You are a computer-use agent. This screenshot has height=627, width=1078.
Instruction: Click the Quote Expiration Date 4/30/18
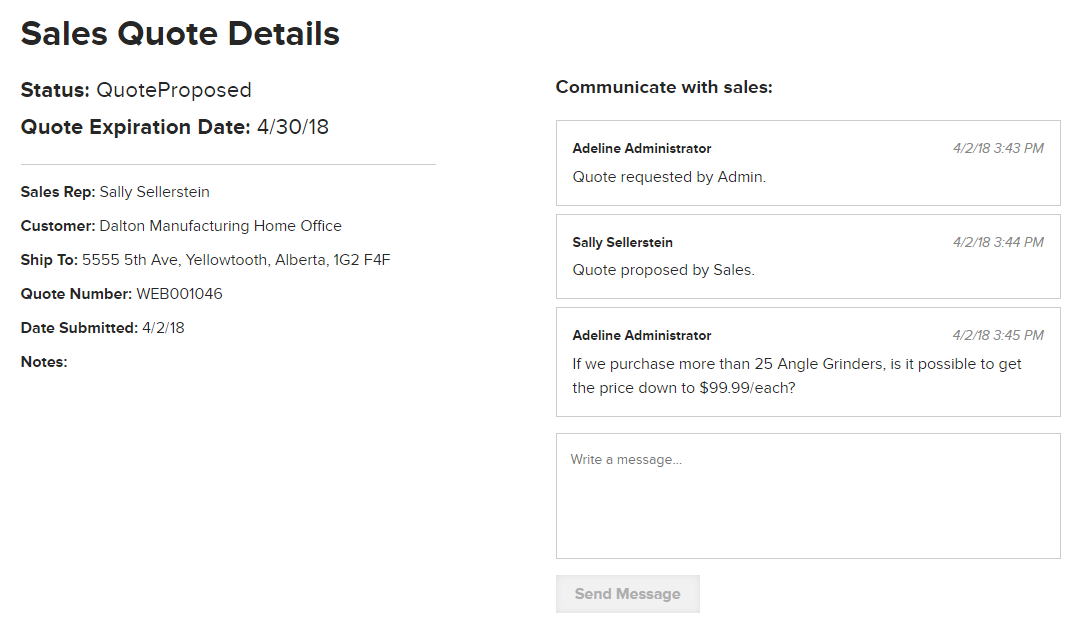pyautogui.click(x=292, y=127)
